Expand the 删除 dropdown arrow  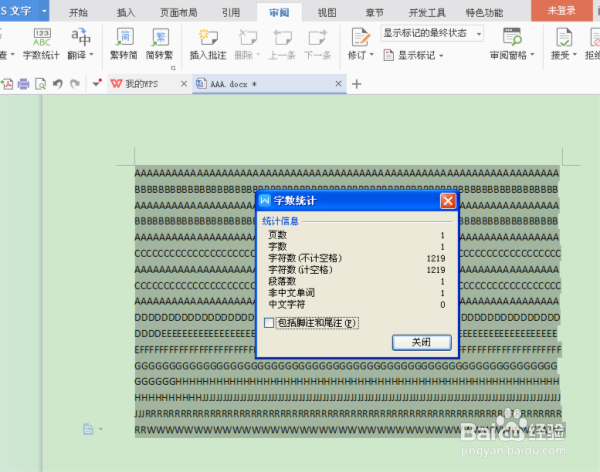tap(258, 55)
